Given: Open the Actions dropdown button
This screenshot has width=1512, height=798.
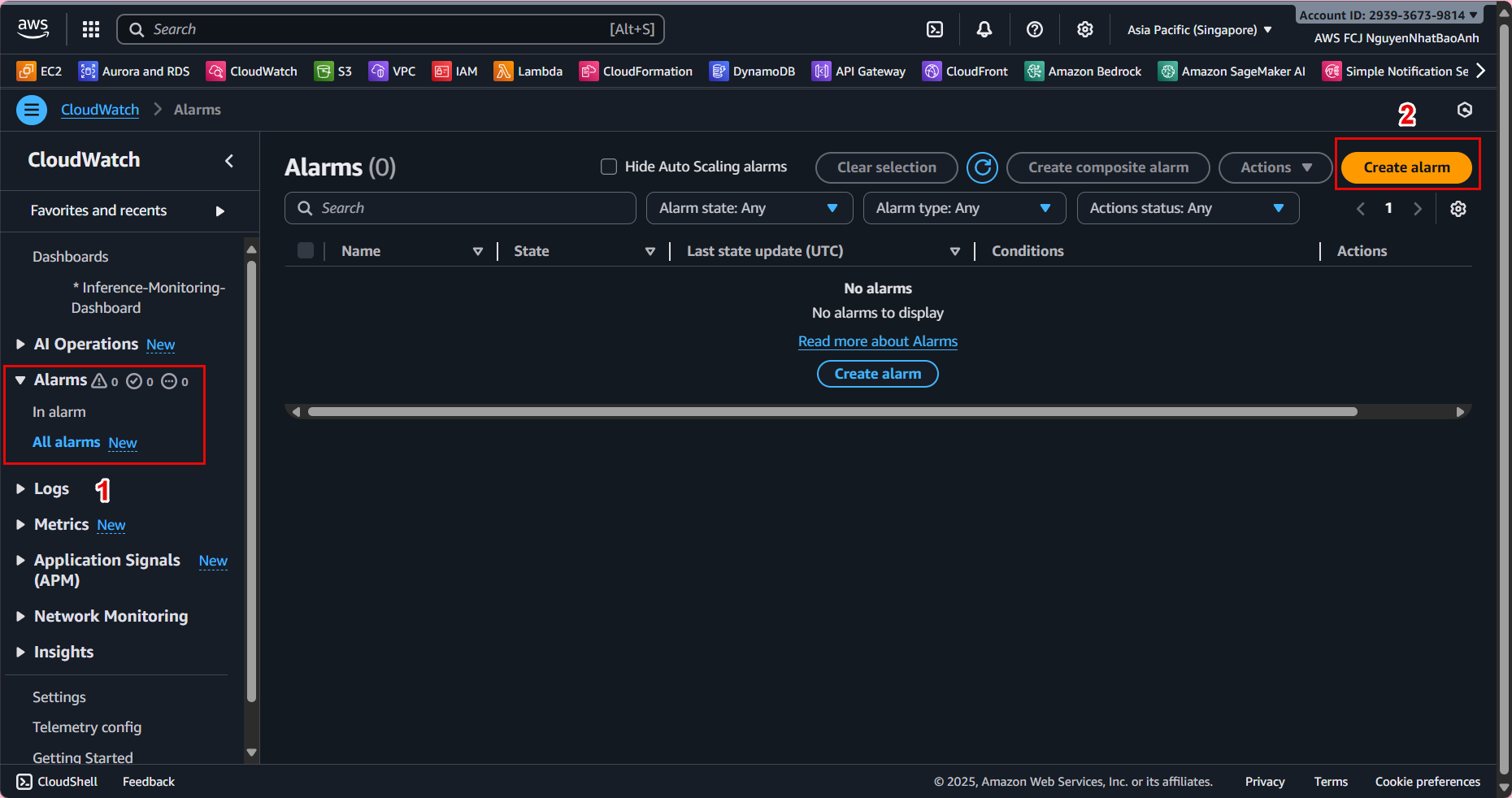Looking at the screenshot, I should pyautogui.click(x=1275, y=167).
